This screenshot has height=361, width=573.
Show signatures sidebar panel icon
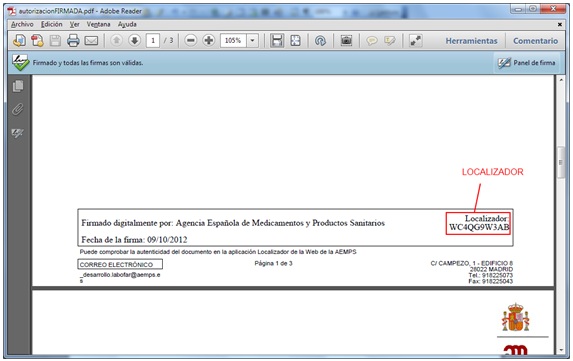click(18, 133)
